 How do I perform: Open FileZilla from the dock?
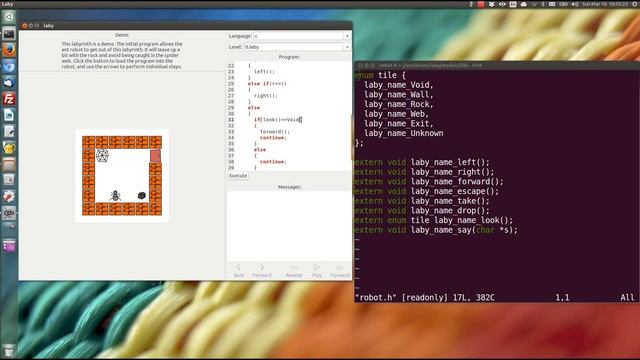[9, 99]
